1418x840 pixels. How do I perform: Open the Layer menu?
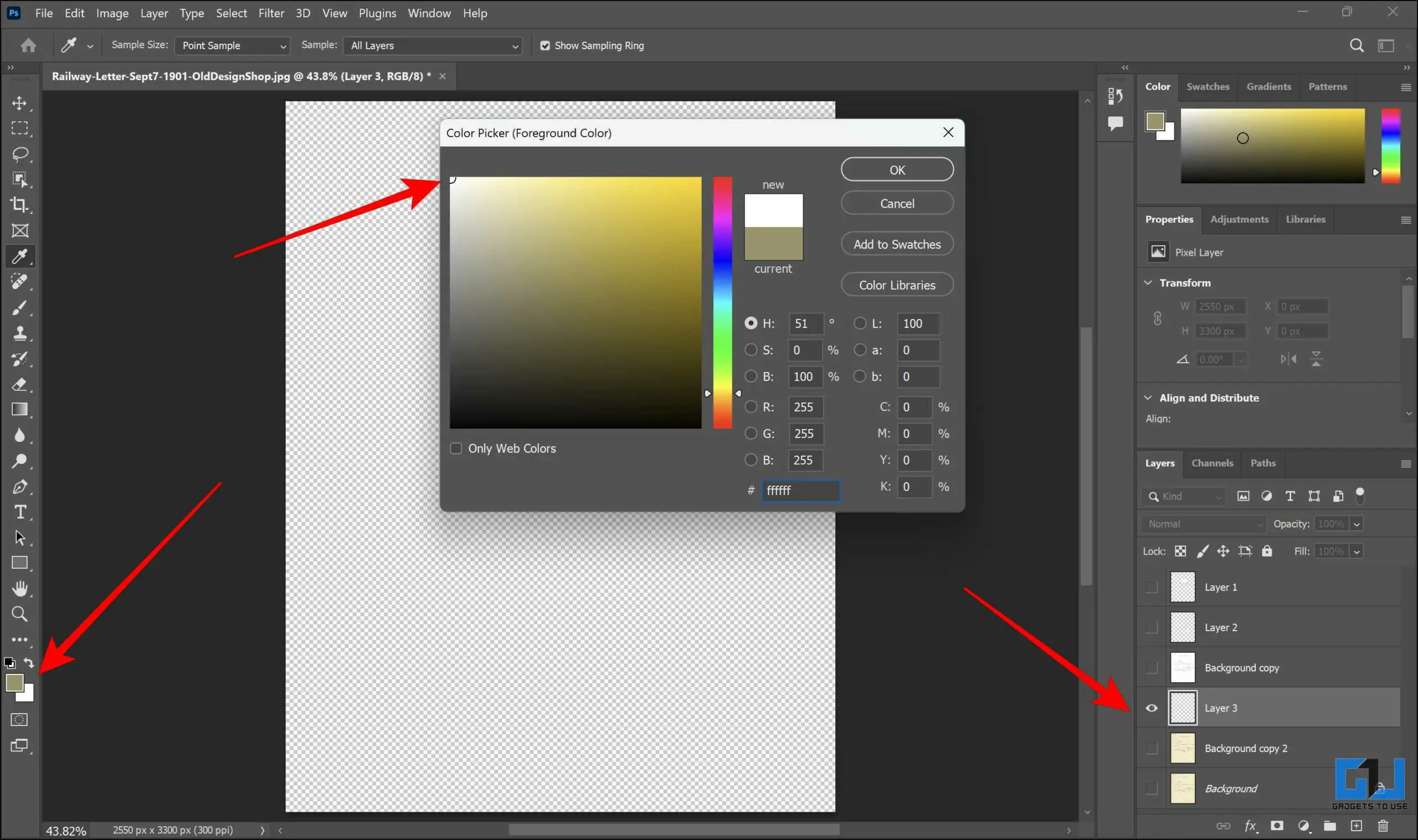point(154,13)
